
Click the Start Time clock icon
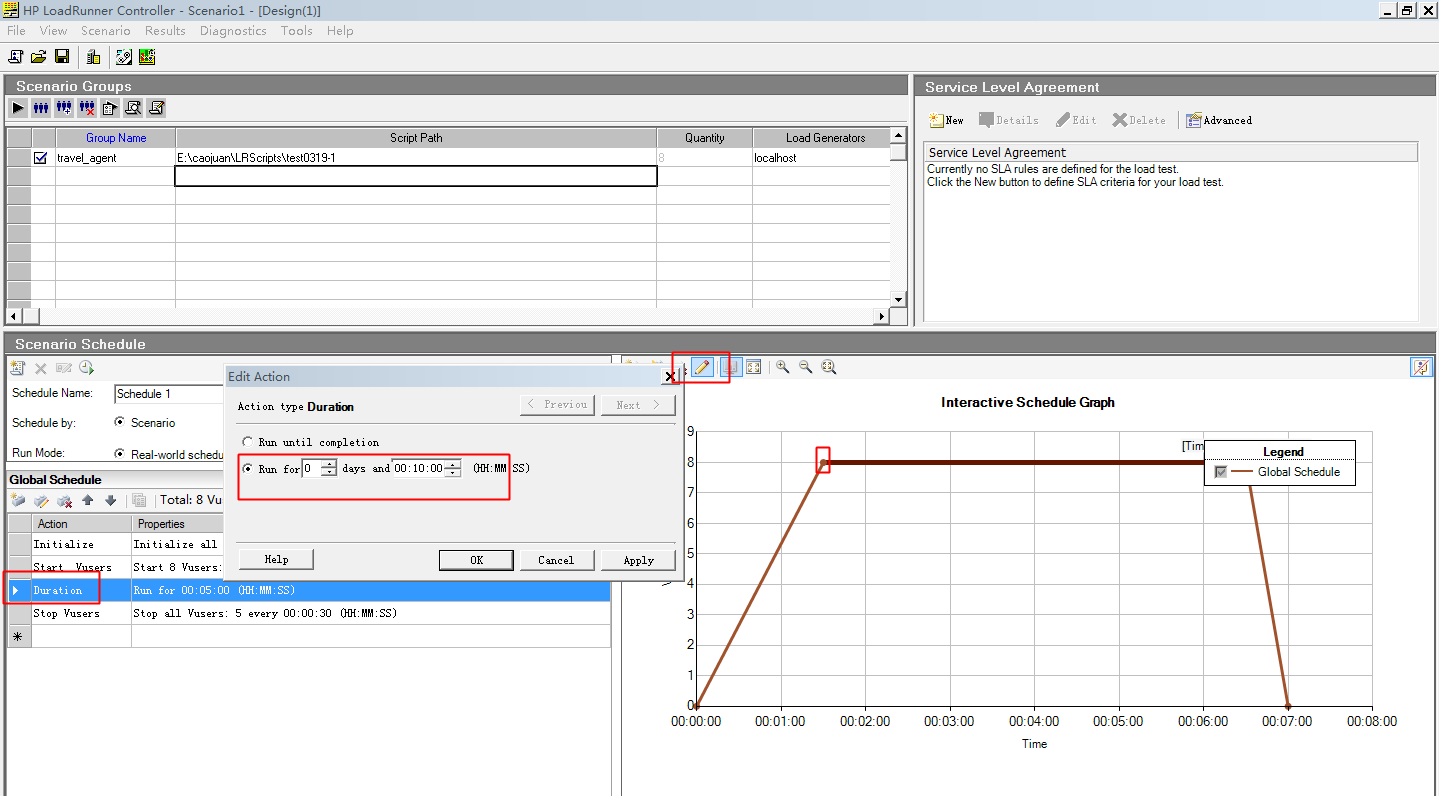[x=86, y=368]
